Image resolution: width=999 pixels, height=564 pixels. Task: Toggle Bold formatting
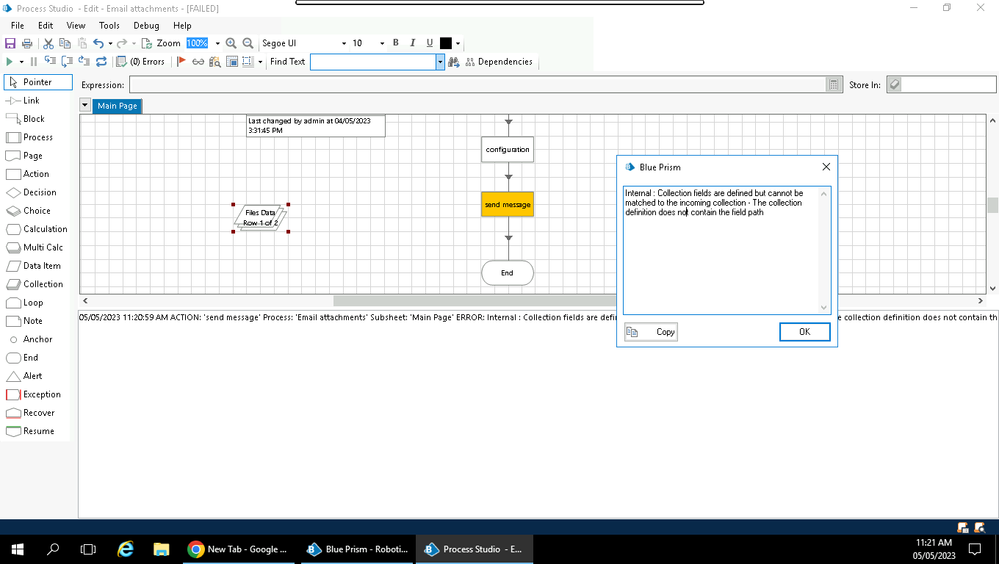click(x=396, y=43)
